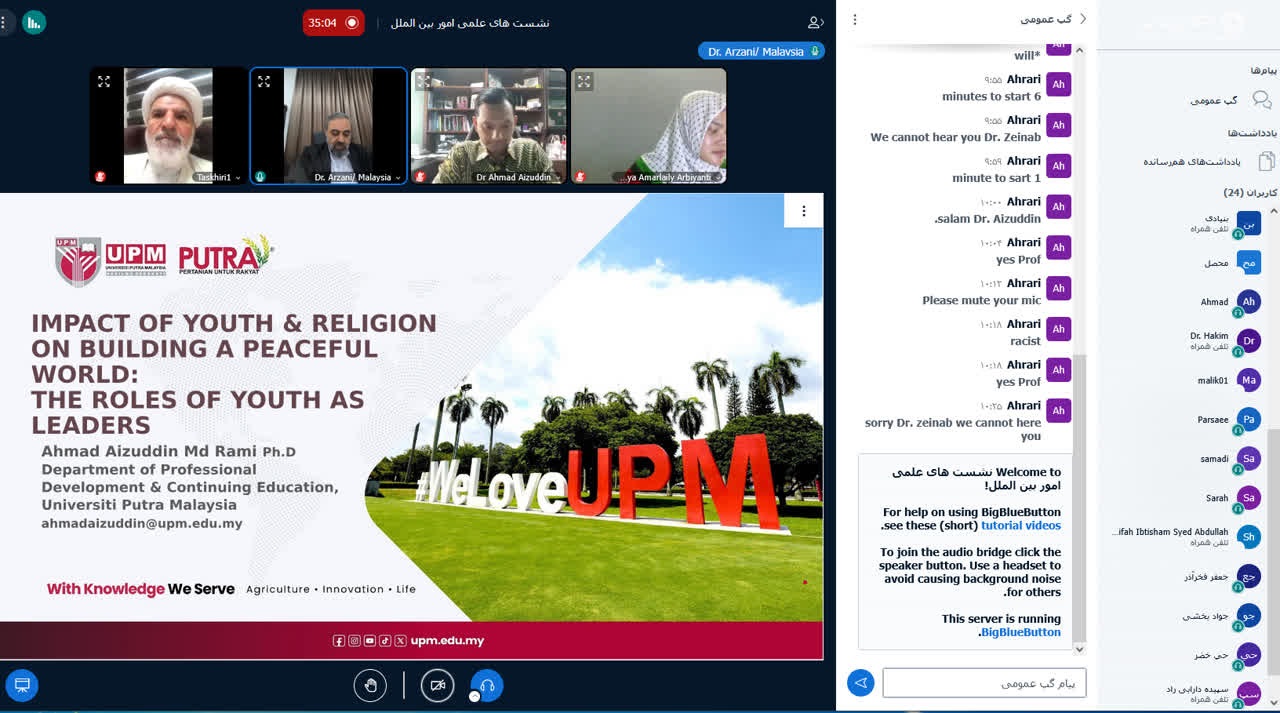Click the blue send message arrow

point(859,683)
